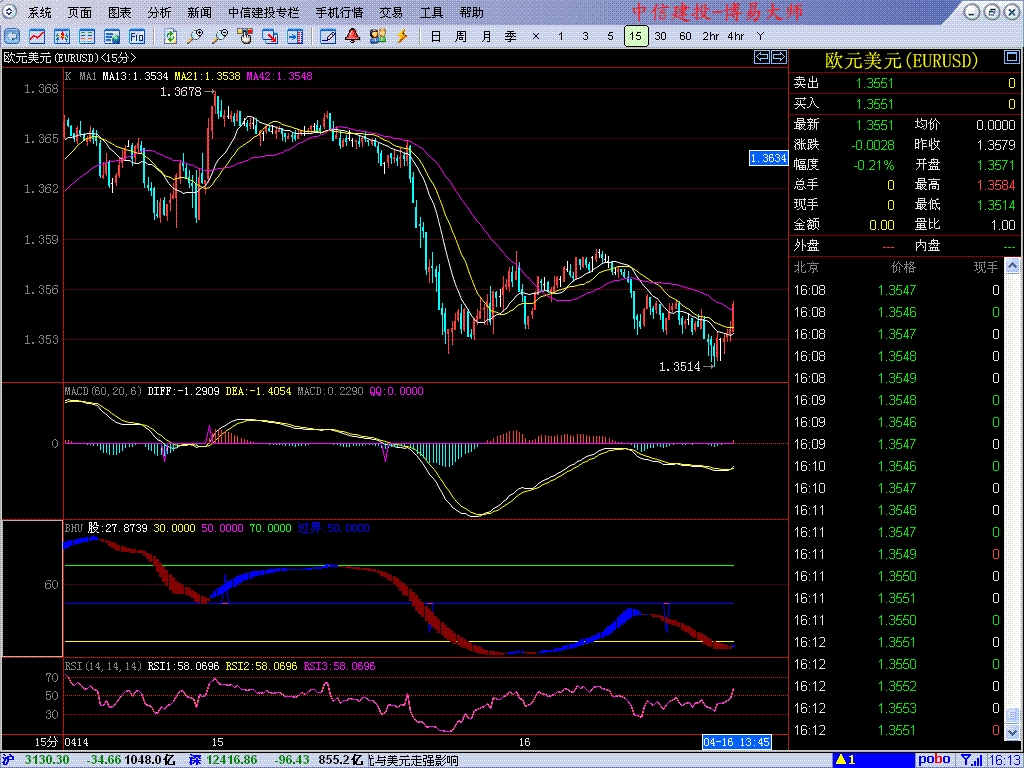Select the pencil drawing tool icon
The width and height of the screenshot is (1024, 768).
coord(327,36)
